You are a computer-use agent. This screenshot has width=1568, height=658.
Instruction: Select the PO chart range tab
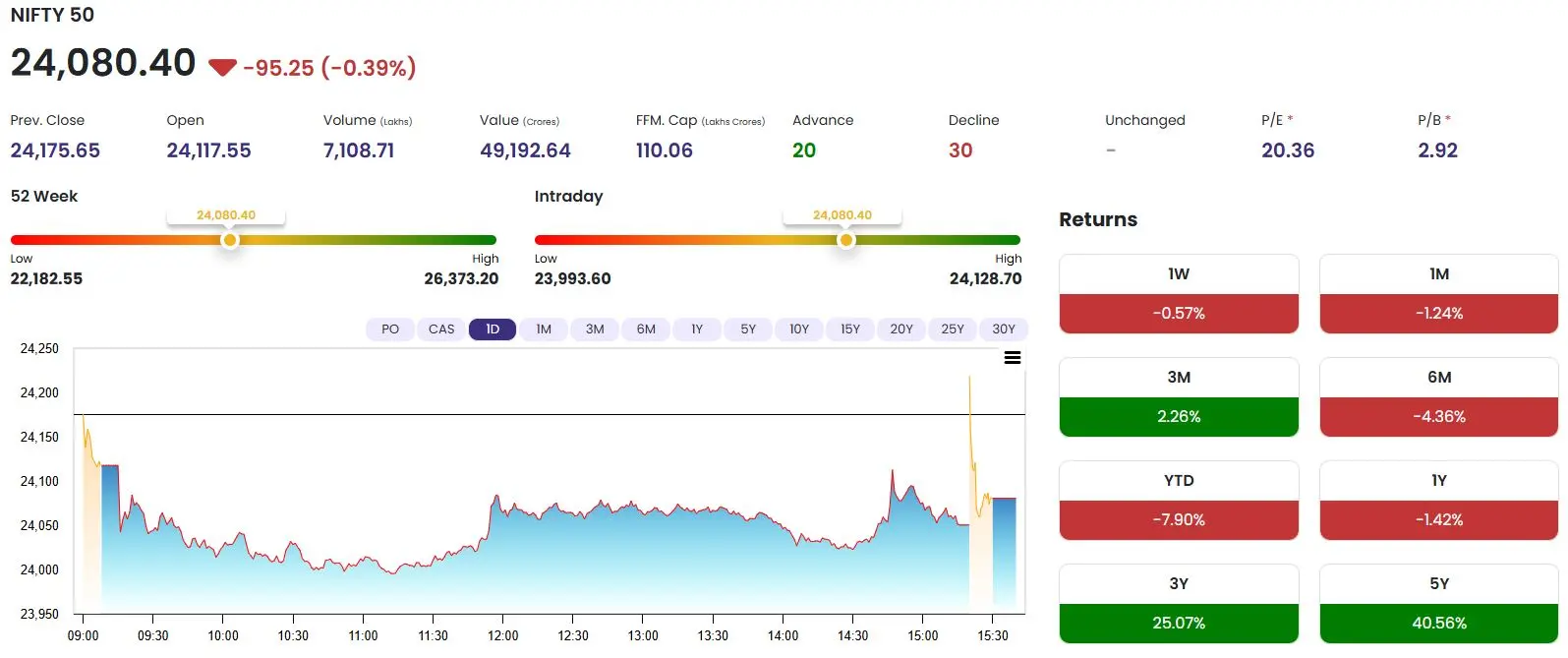390,329
